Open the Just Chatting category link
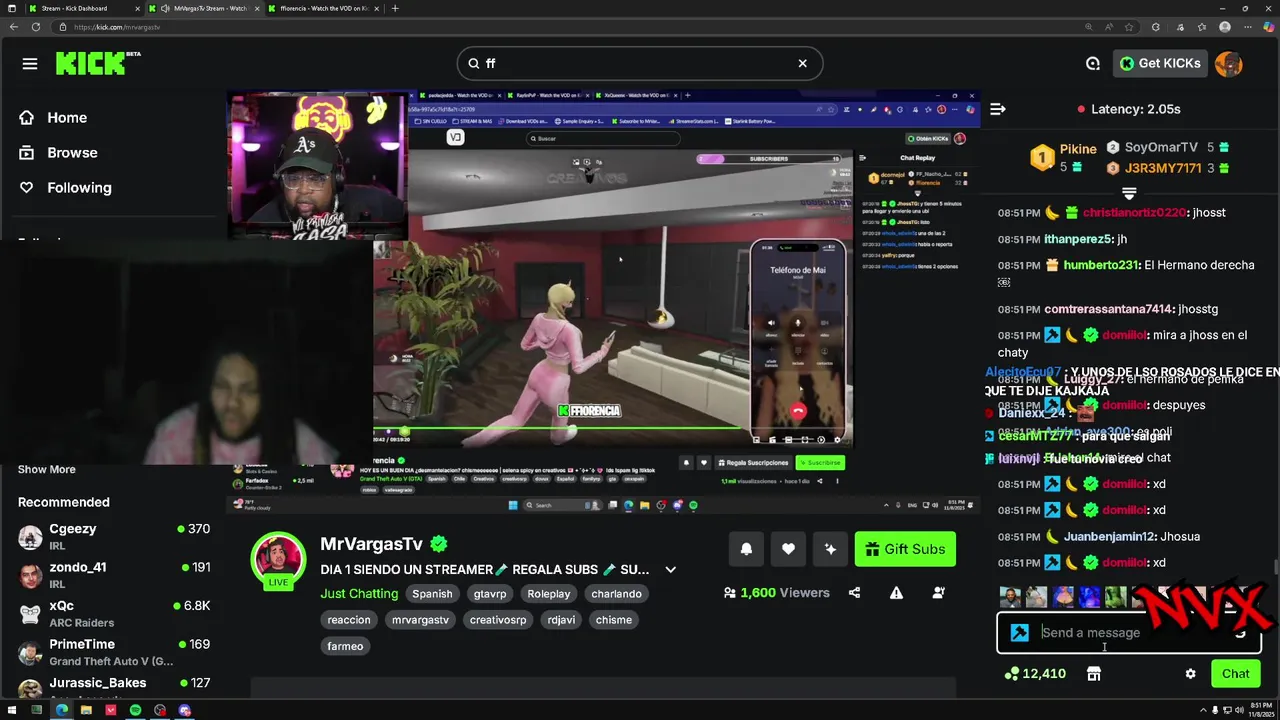This screenshot has width=1280, height=720. point(359,593)
